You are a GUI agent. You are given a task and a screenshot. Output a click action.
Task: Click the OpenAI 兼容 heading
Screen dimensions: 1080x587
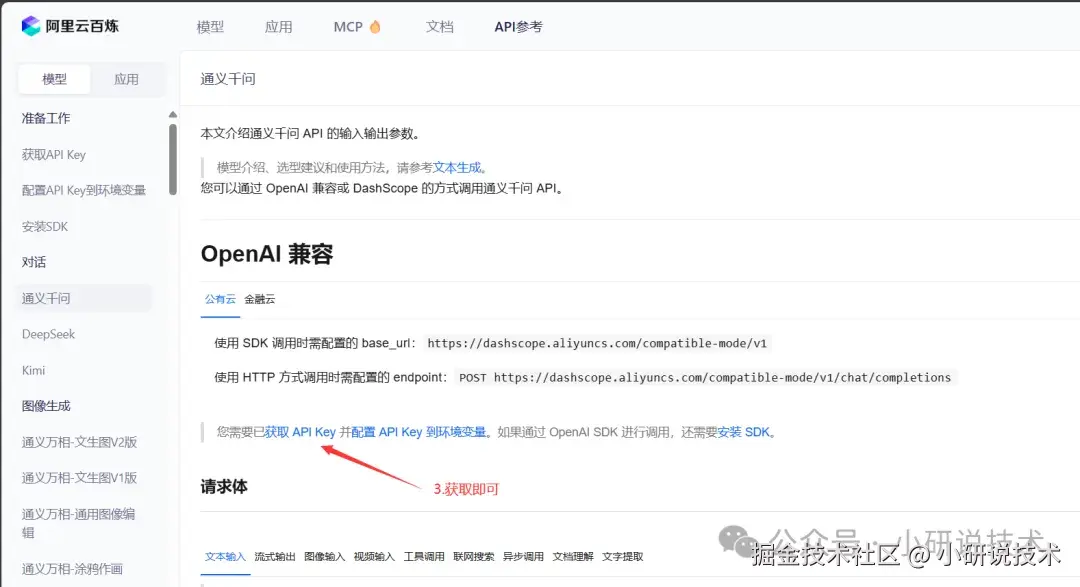pyautogui.click(x=267, y=254)
